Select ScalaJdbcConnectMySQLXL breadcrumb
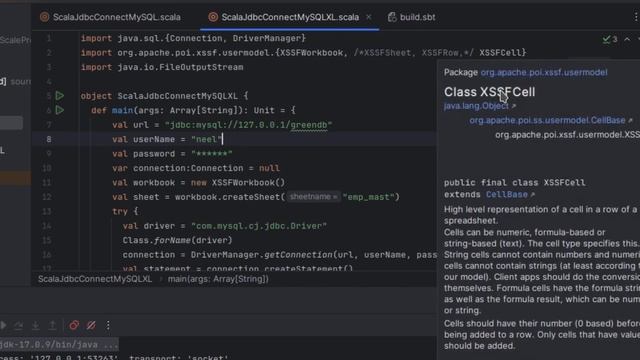This screenshot has height=360, width=640. click(95, 279)
